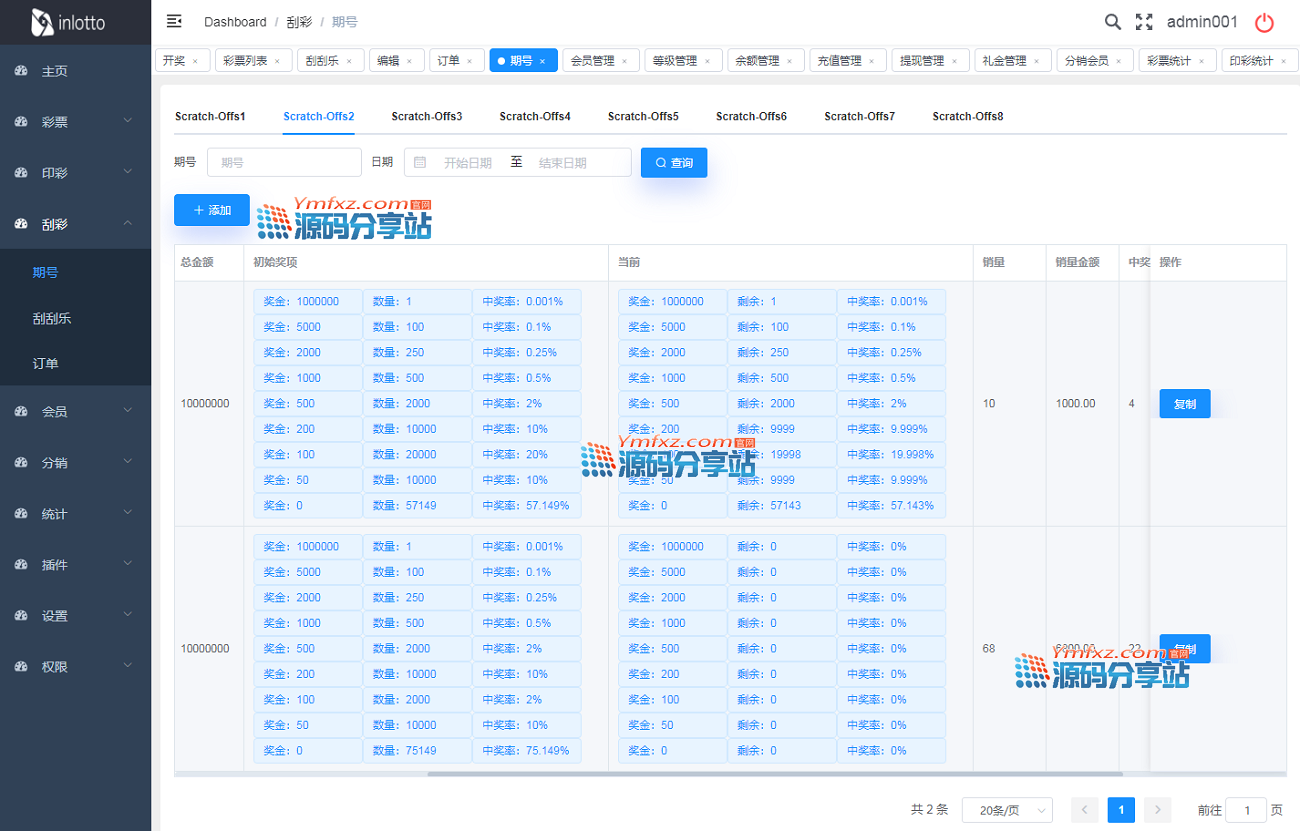Click the calendar icon in date range
1300x831 pixels.
(x=420, y=162)
